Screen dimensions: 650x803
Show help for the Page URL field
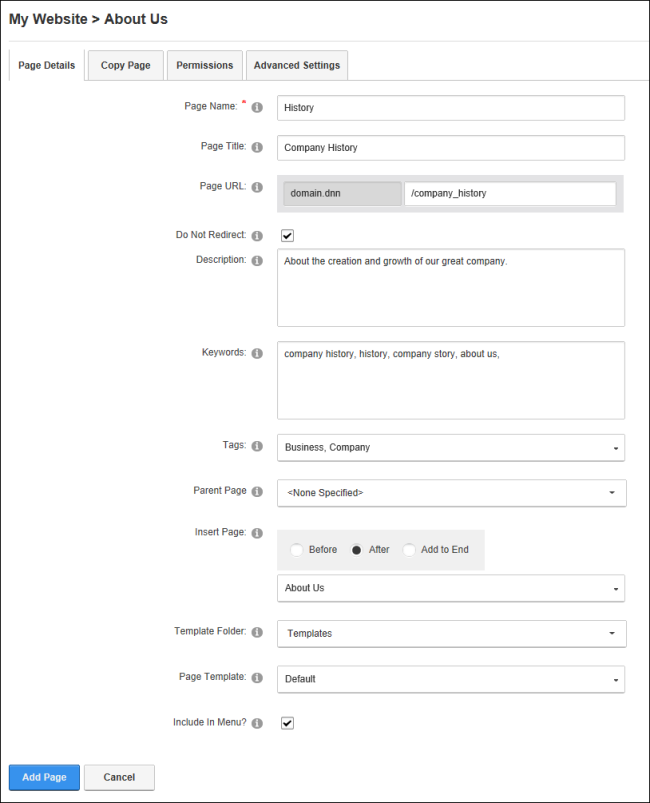pos(257,187)
